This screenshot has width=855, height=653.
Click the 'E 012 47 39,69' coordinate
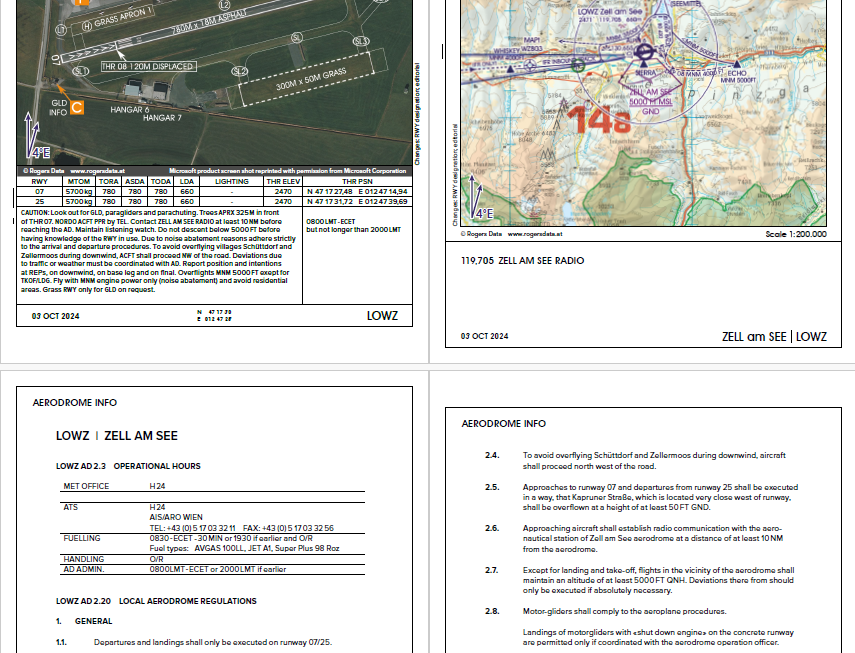[383, 202]
